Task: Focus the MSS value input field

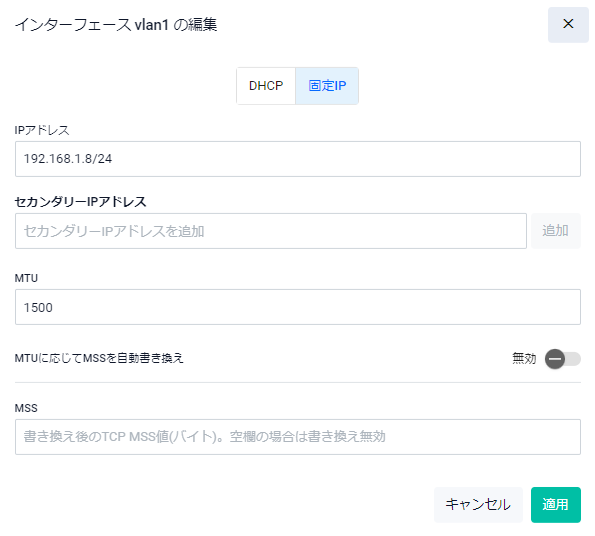Action: (x=298, y=437)
